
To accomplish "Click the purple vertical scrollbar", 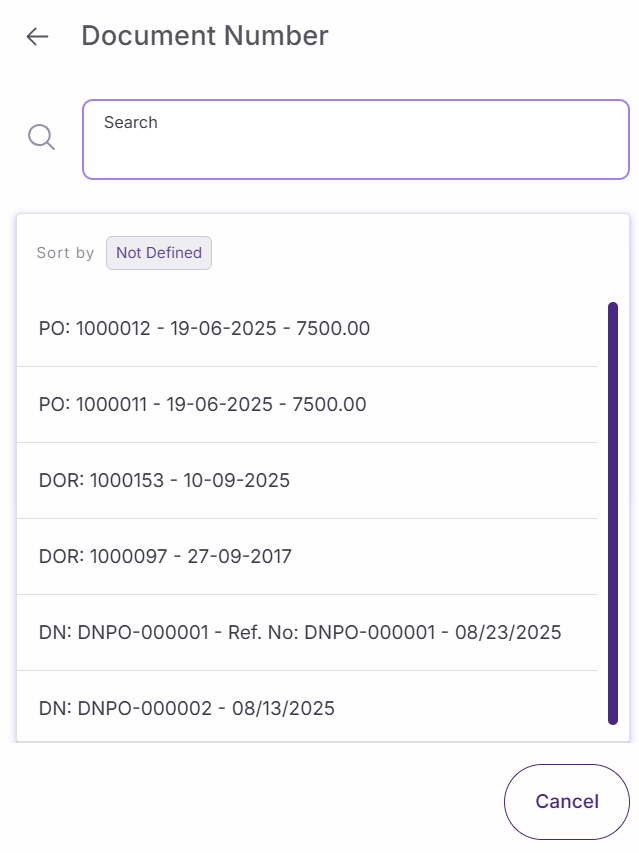I will tap(612, 512).
